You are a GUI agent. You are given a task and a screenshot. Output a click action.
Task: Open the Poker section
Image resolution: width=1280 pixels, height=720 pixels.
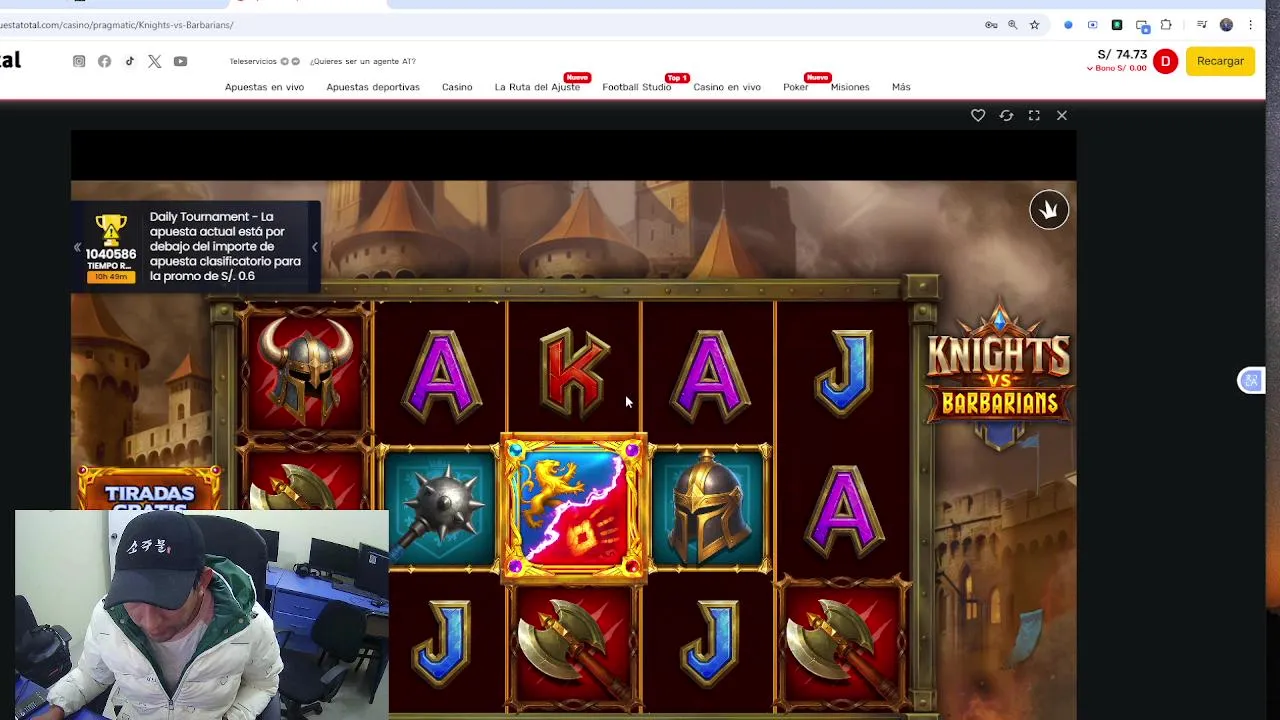tap(796, 87)
